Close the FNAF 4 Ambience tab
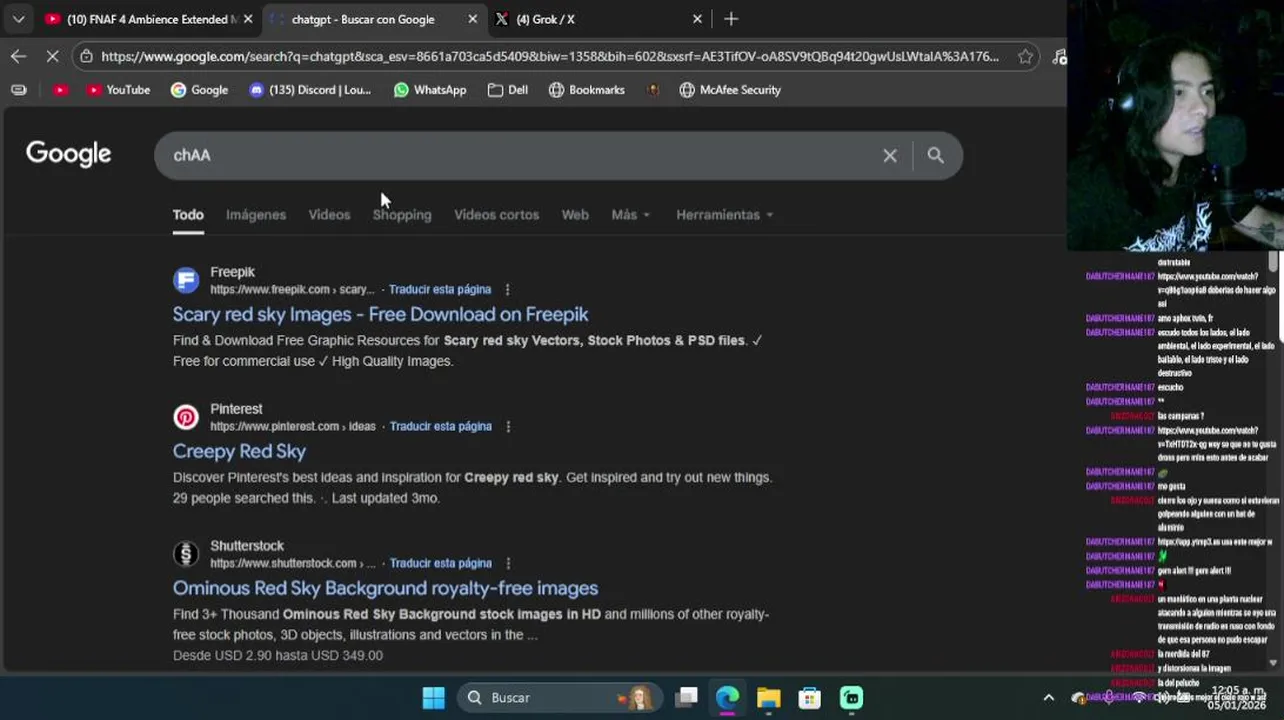This screenshot has width=1284, height=720. (x=248, y=19)
